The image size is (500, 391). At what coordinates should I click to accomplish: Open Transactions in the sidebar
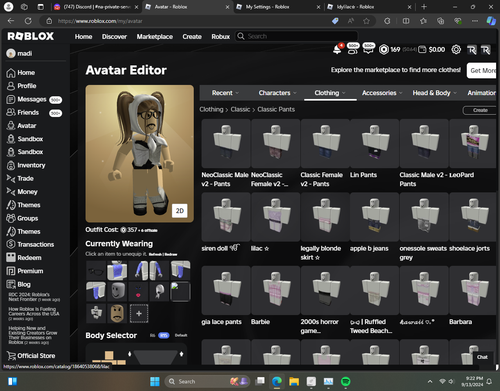[x=30, y=244]
